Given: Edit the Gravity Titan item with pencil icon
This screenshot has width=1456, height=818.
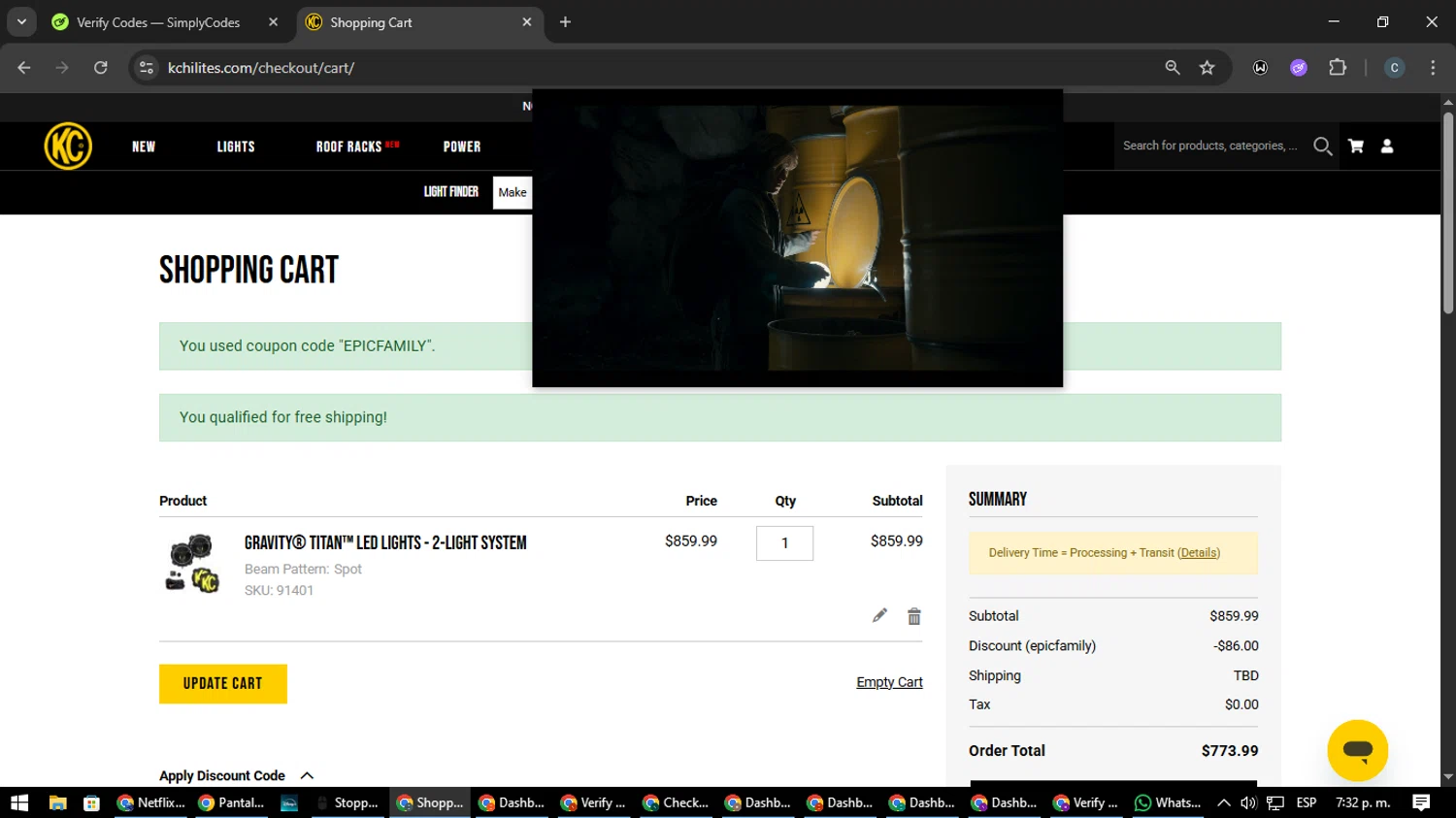Looking at the screenshot, I should (x=879, y=615).
